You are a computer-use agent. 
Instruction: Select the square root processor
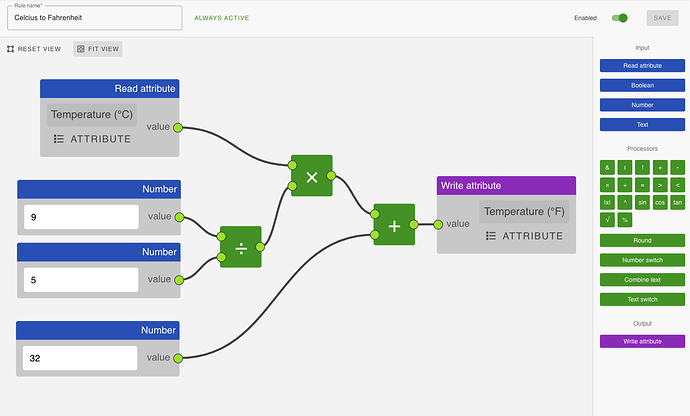pyautogui.click(x=607, y=219)
